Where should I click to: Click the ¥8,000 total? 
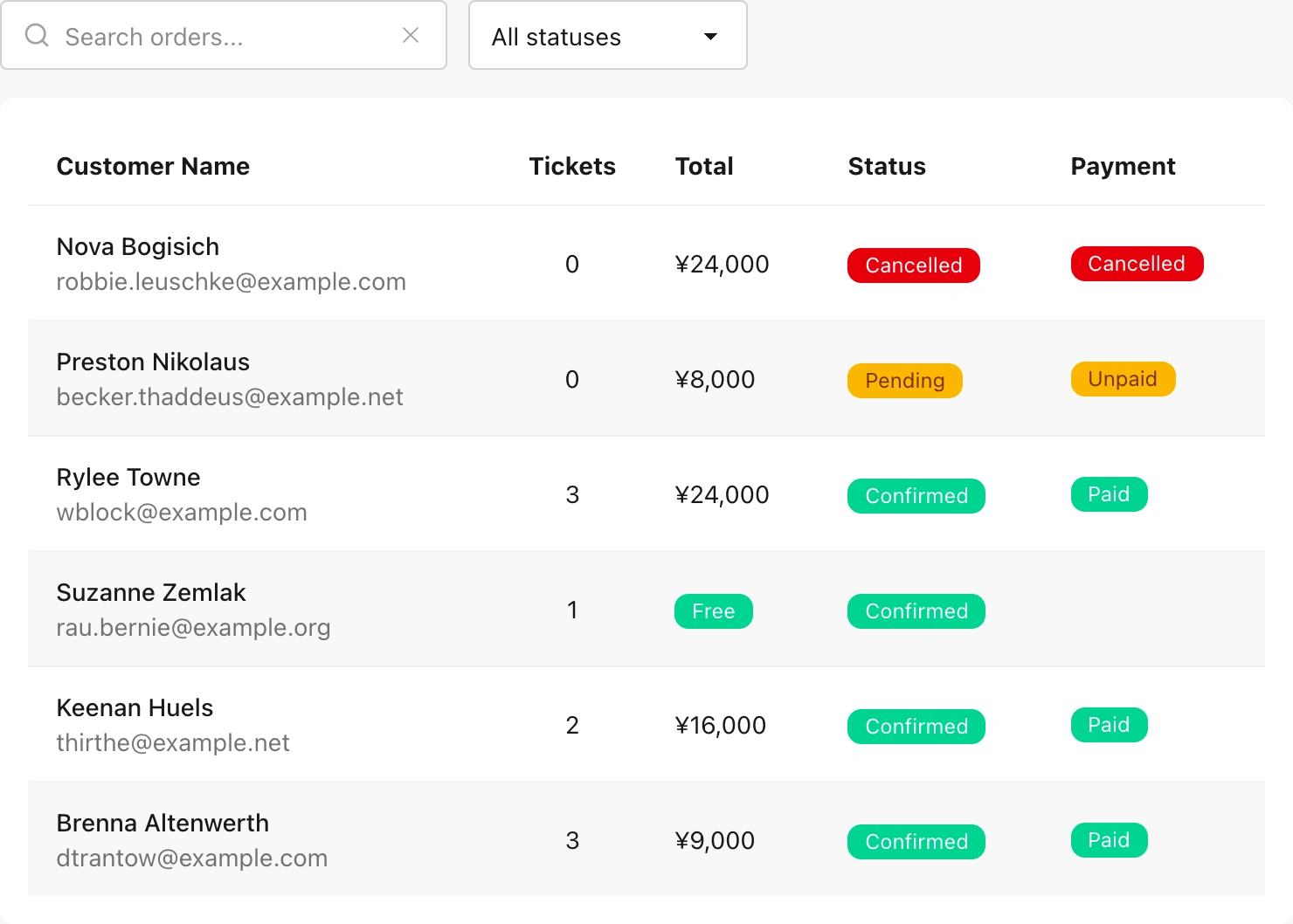[x=715, y=379]
